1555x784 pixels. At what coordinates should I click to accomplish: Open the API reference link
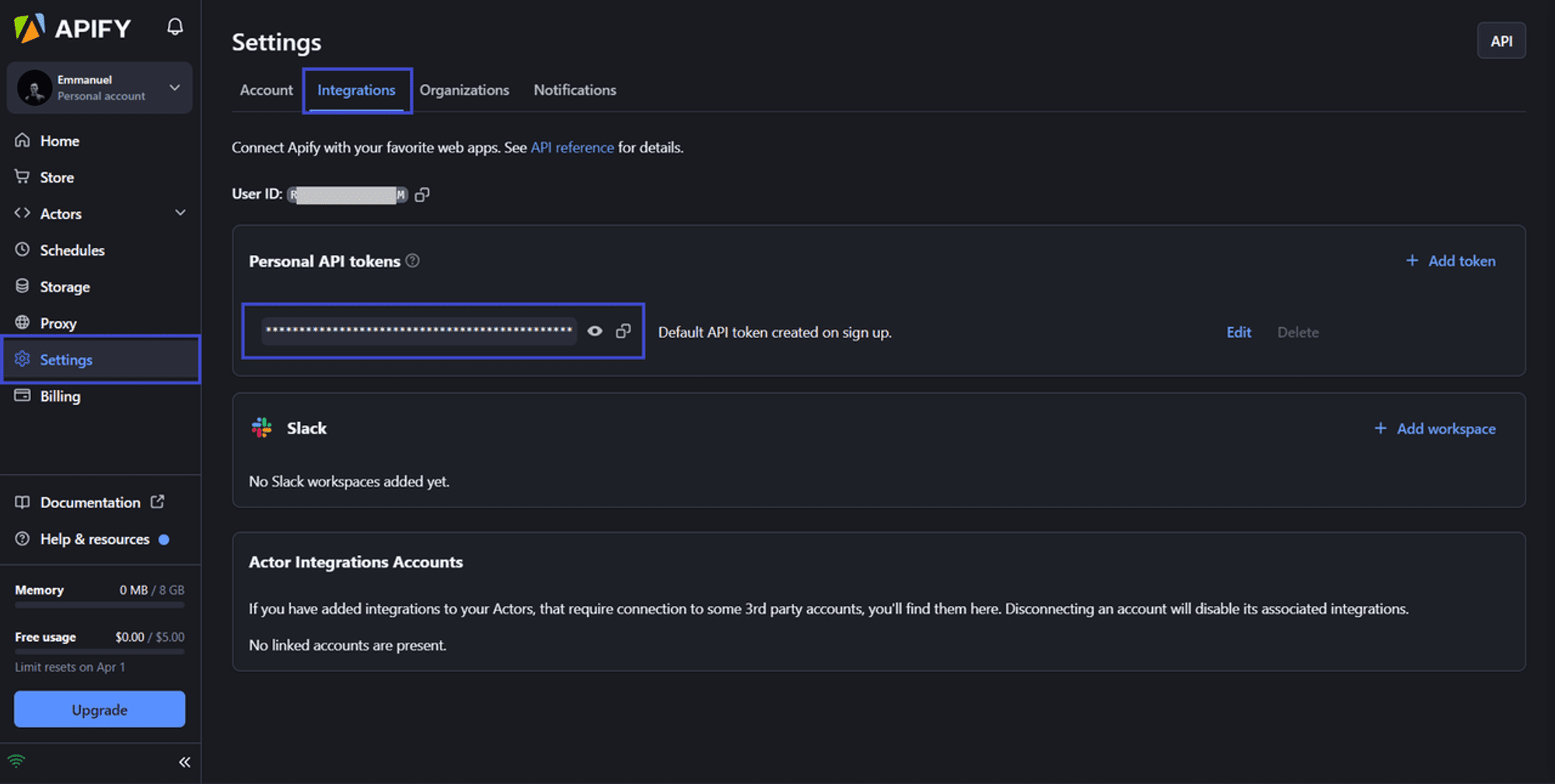tap(572, 148)
